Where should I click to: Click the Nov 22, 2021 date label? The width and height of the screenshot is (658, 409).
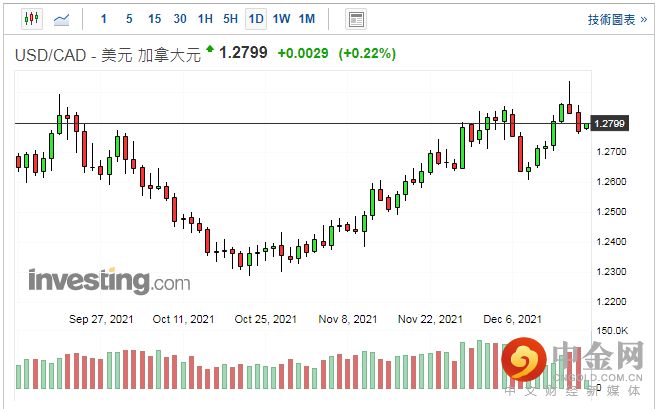(x=430, y=319)
